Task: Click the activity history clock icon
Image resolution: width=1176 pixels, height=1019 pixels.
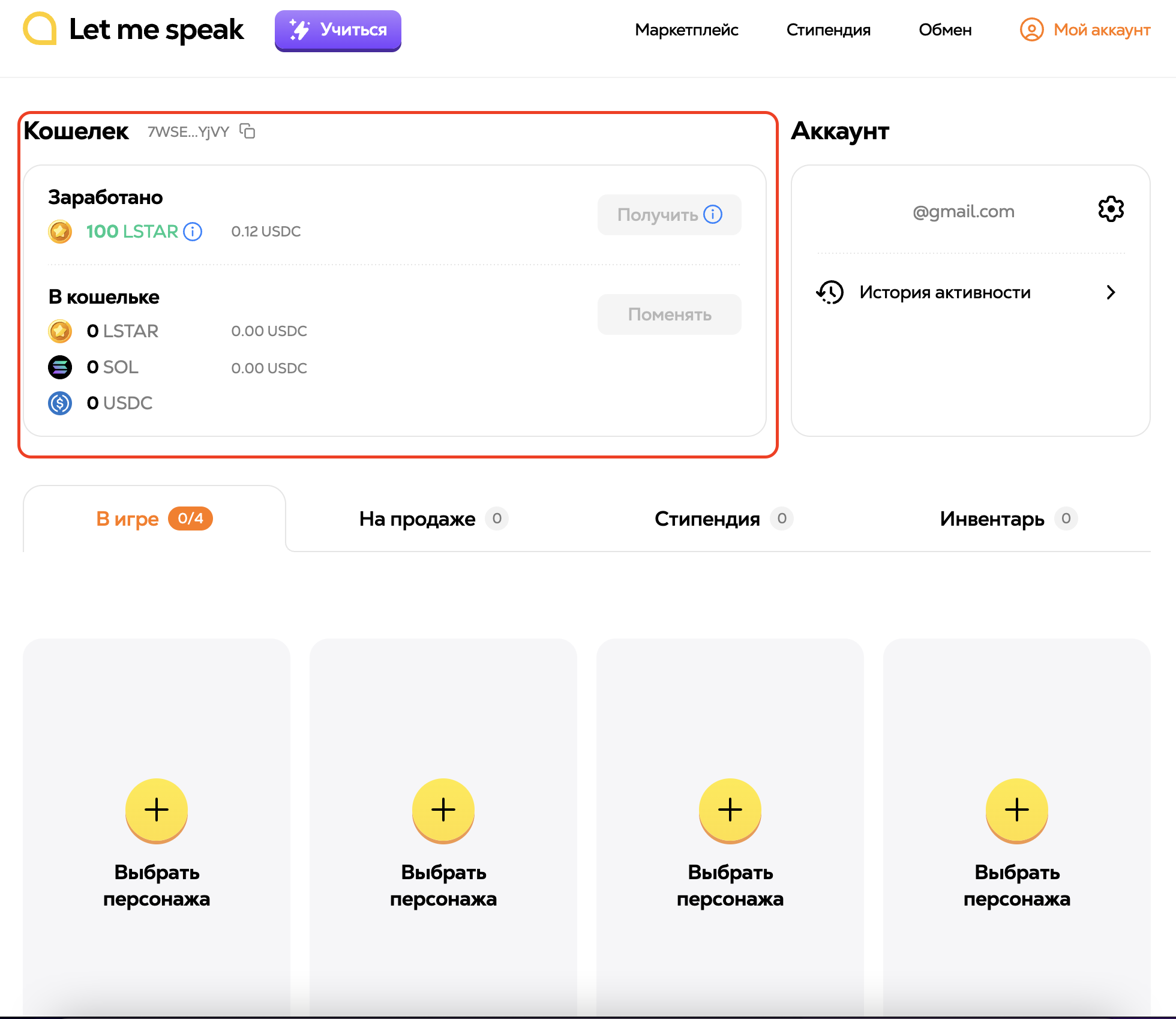Action: tap(830, 292)
